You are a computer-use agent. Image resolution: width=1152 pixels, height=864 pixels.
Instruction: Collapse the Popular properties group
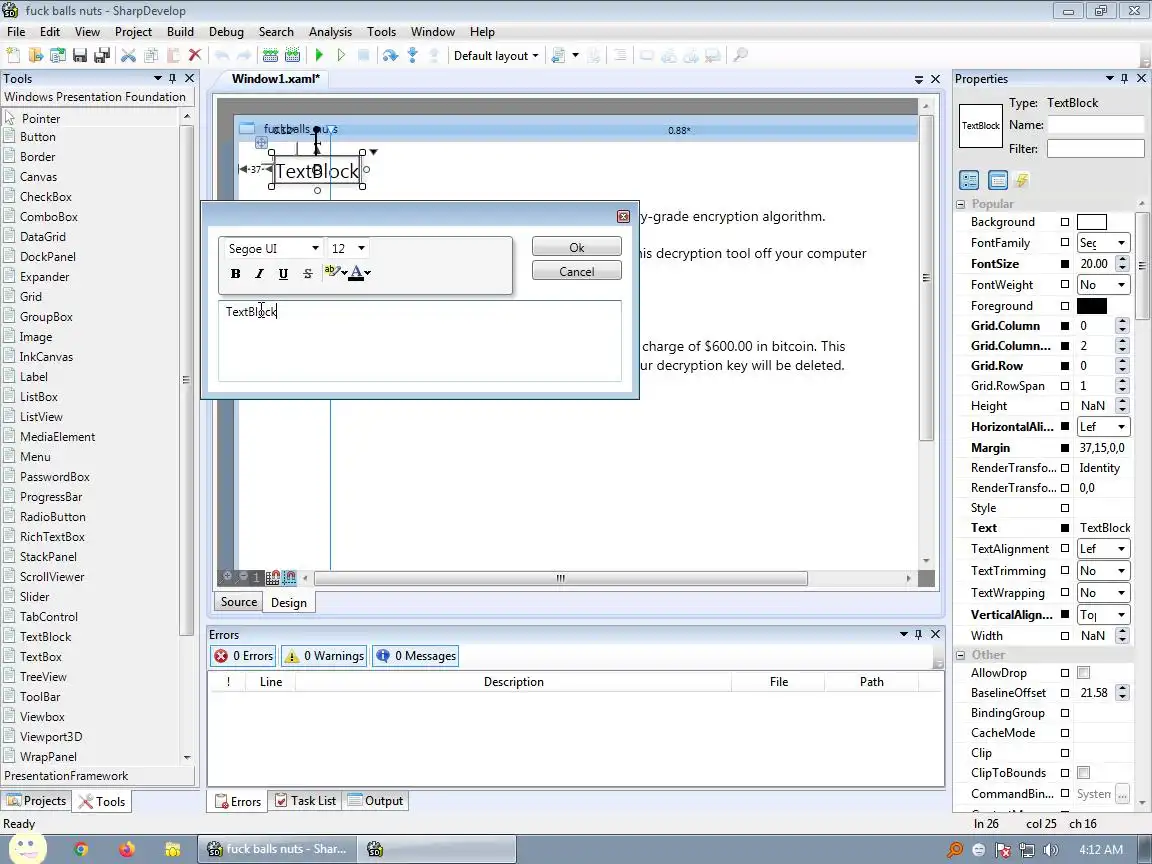click(961, 204)
